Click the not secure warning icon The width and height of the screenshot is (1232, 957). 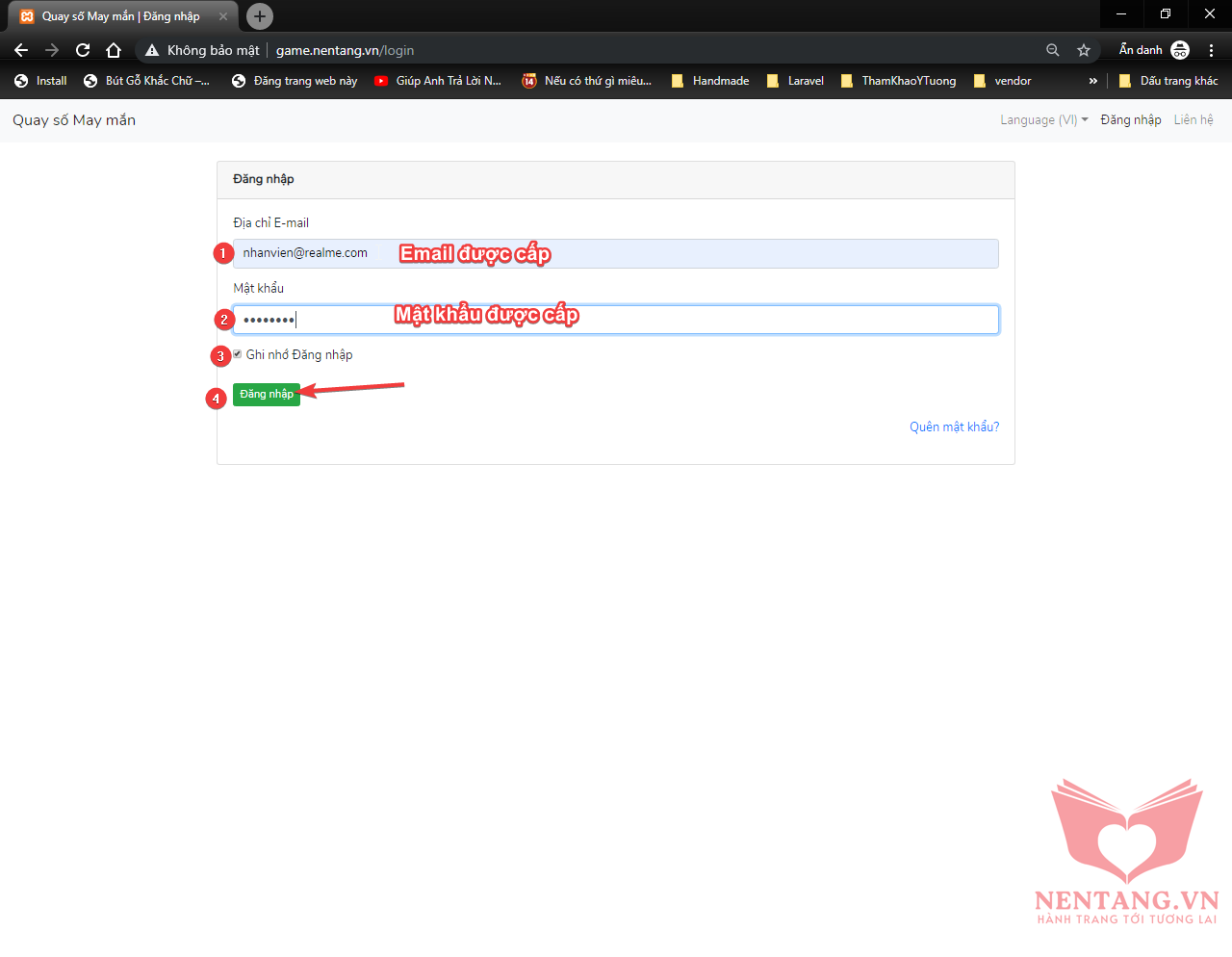[152, 50]
